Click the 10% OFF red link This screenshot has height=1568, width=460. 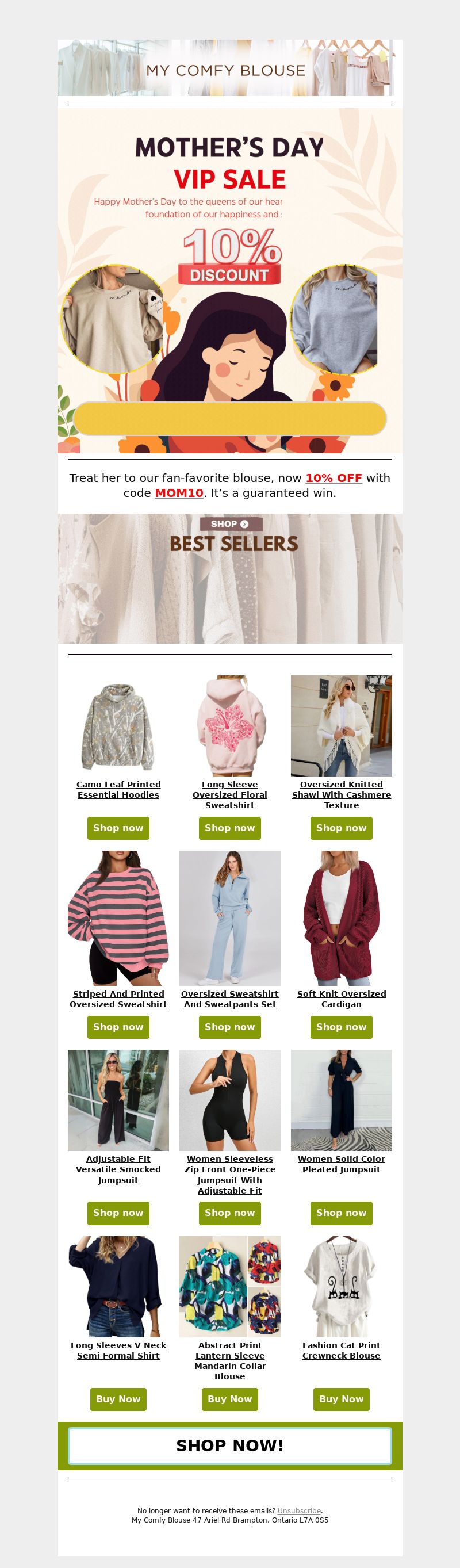(x=333, y=478)
